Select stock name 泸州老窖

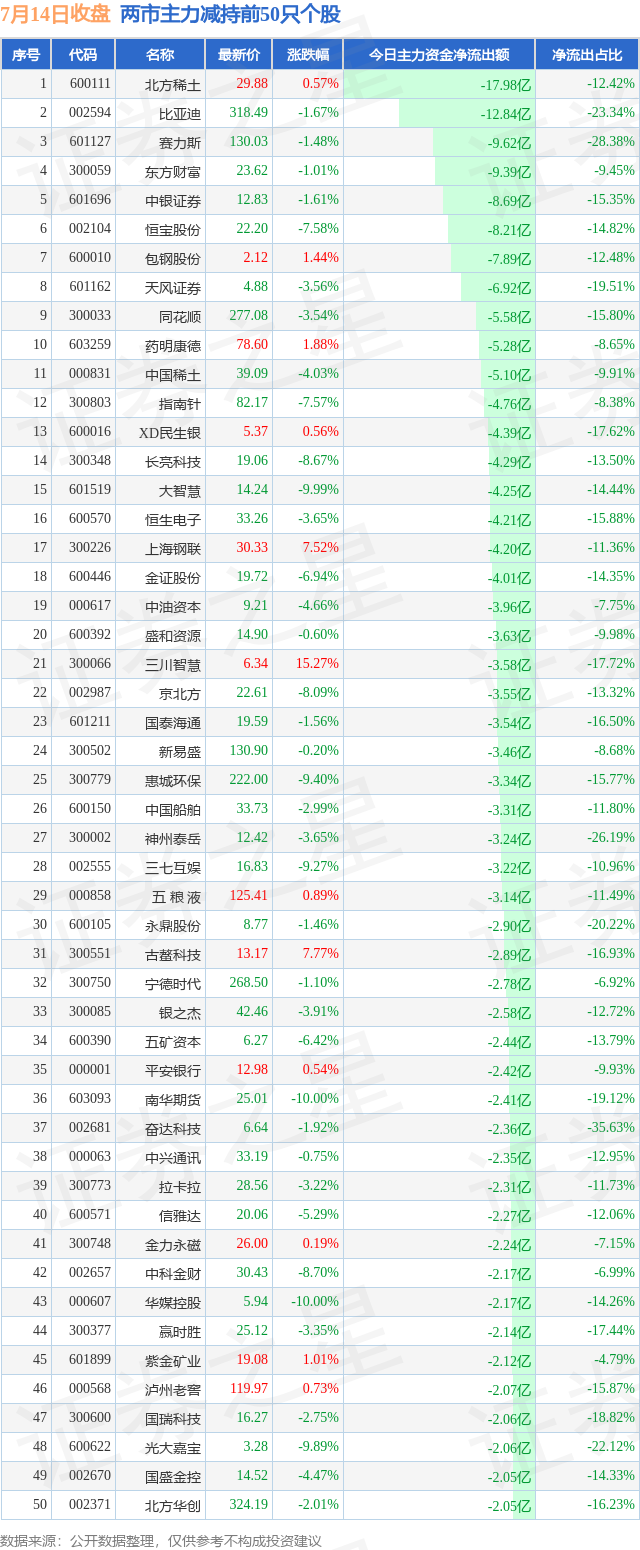click(173, 1389)
